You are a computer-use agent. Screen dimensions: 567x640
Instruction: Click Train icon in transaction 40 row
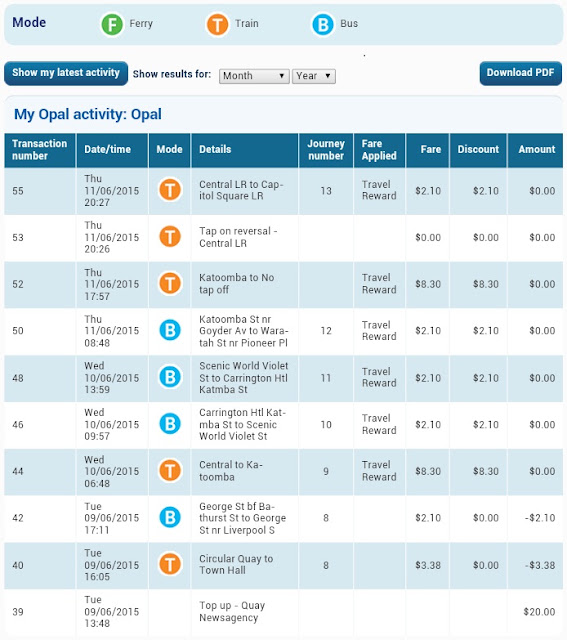170,564
